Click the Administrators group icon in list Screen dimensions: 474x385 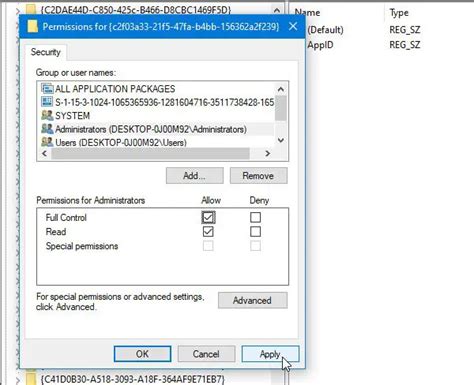pos(47,129)
